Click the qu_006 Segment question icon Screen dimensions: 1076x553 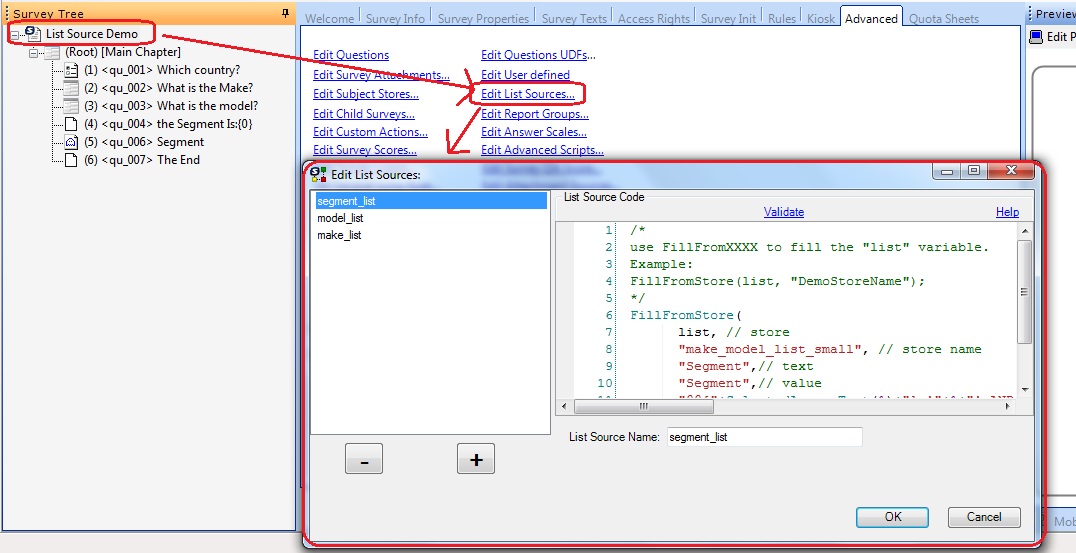coord(71,142)
